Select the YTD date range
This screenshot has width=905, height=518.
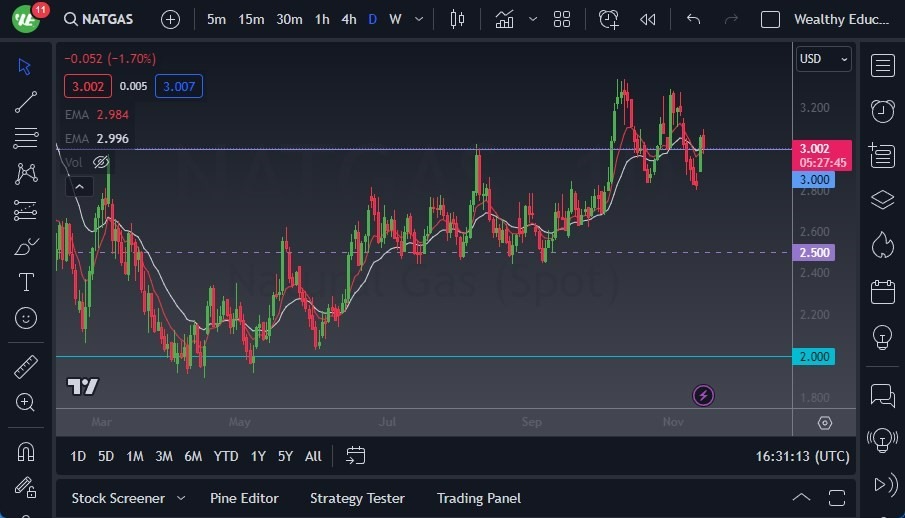226,456
